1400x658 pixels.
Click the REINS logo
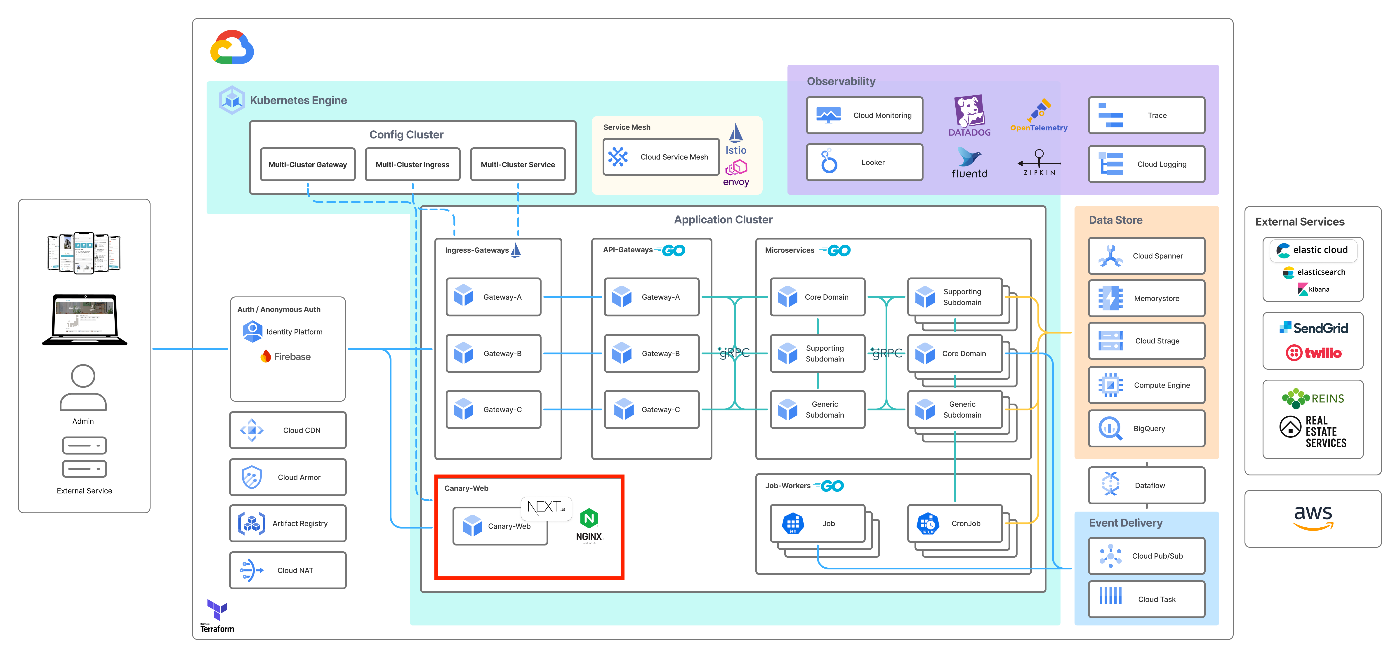point(1313,398)
